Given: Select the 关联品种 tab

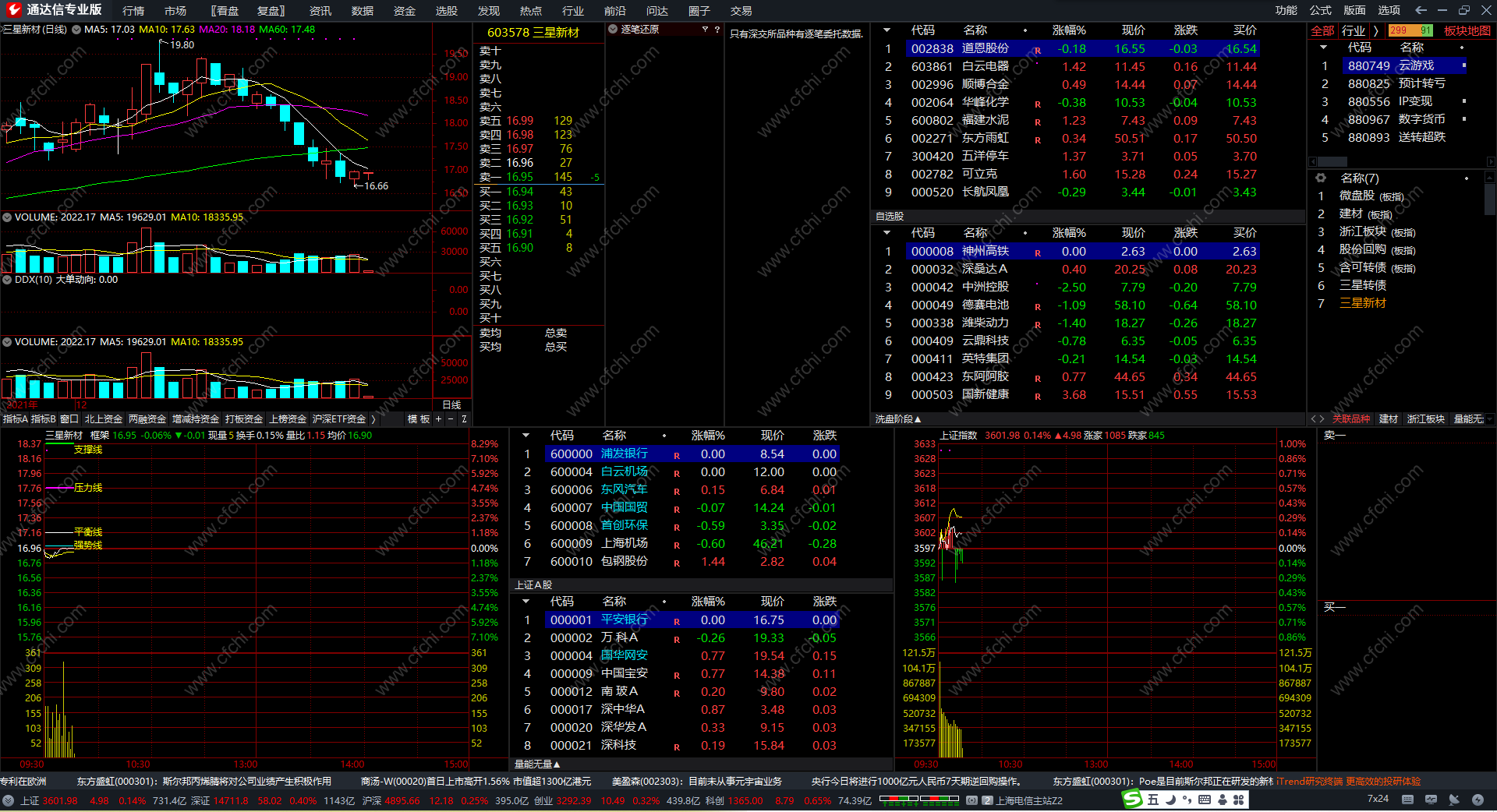Looking at the screenshot, I should click(1351, 419).
